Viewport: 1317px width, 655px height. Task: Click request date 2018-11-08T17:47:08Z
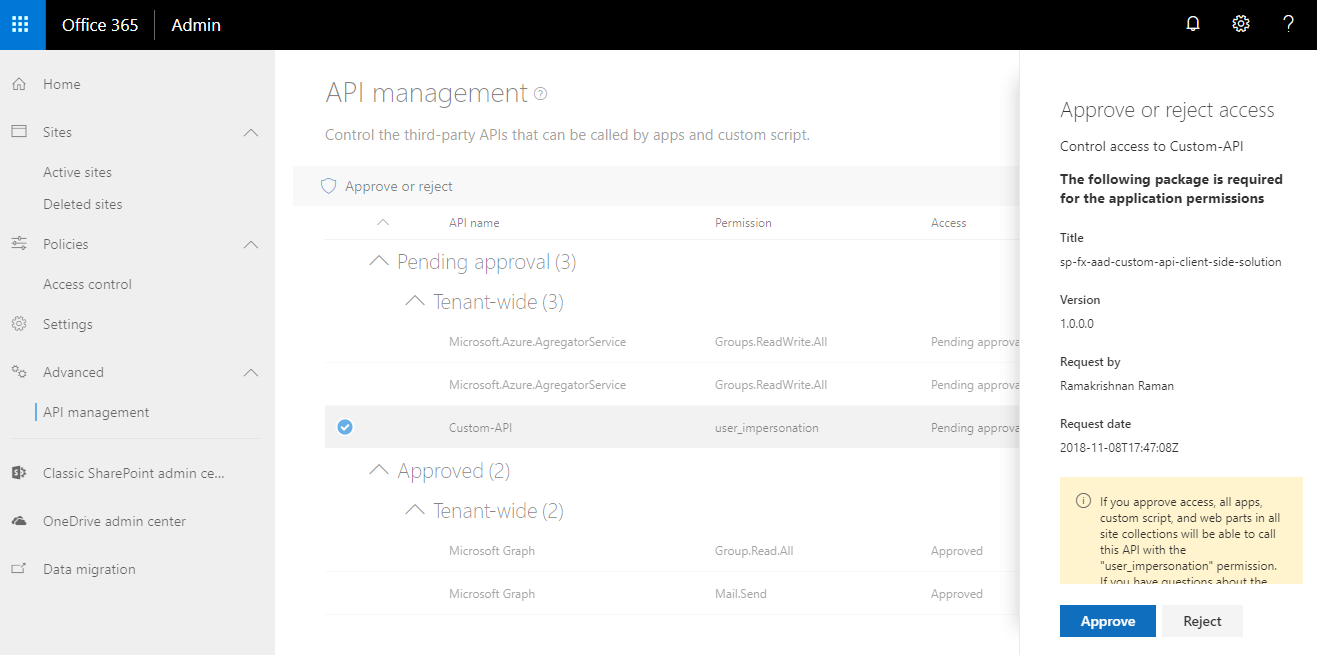(x=1119, y=448)
